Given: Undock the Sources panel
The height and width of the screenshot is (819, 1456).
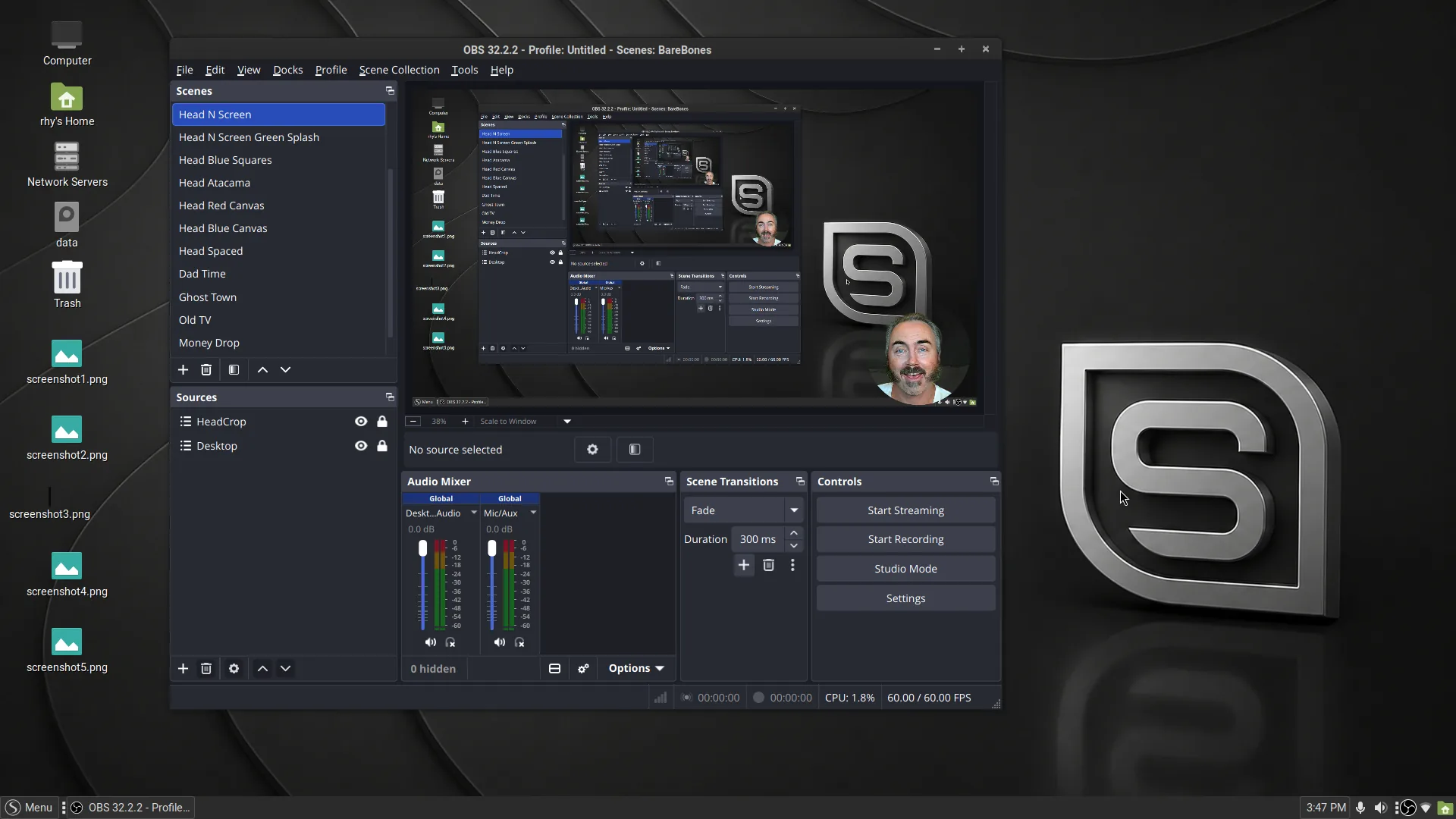Looking at the screenshot, I should tap(390, 397).
